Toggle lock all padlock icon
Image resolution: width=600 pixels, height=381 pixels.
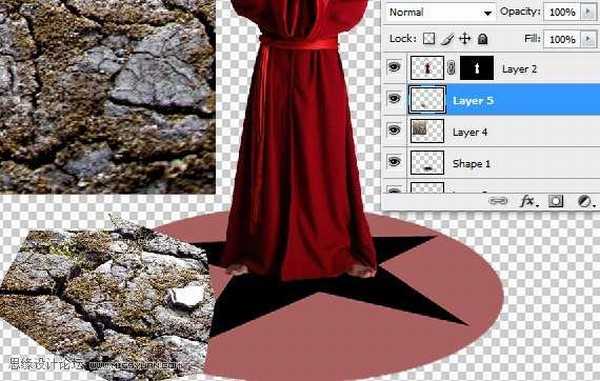(483, 39)
